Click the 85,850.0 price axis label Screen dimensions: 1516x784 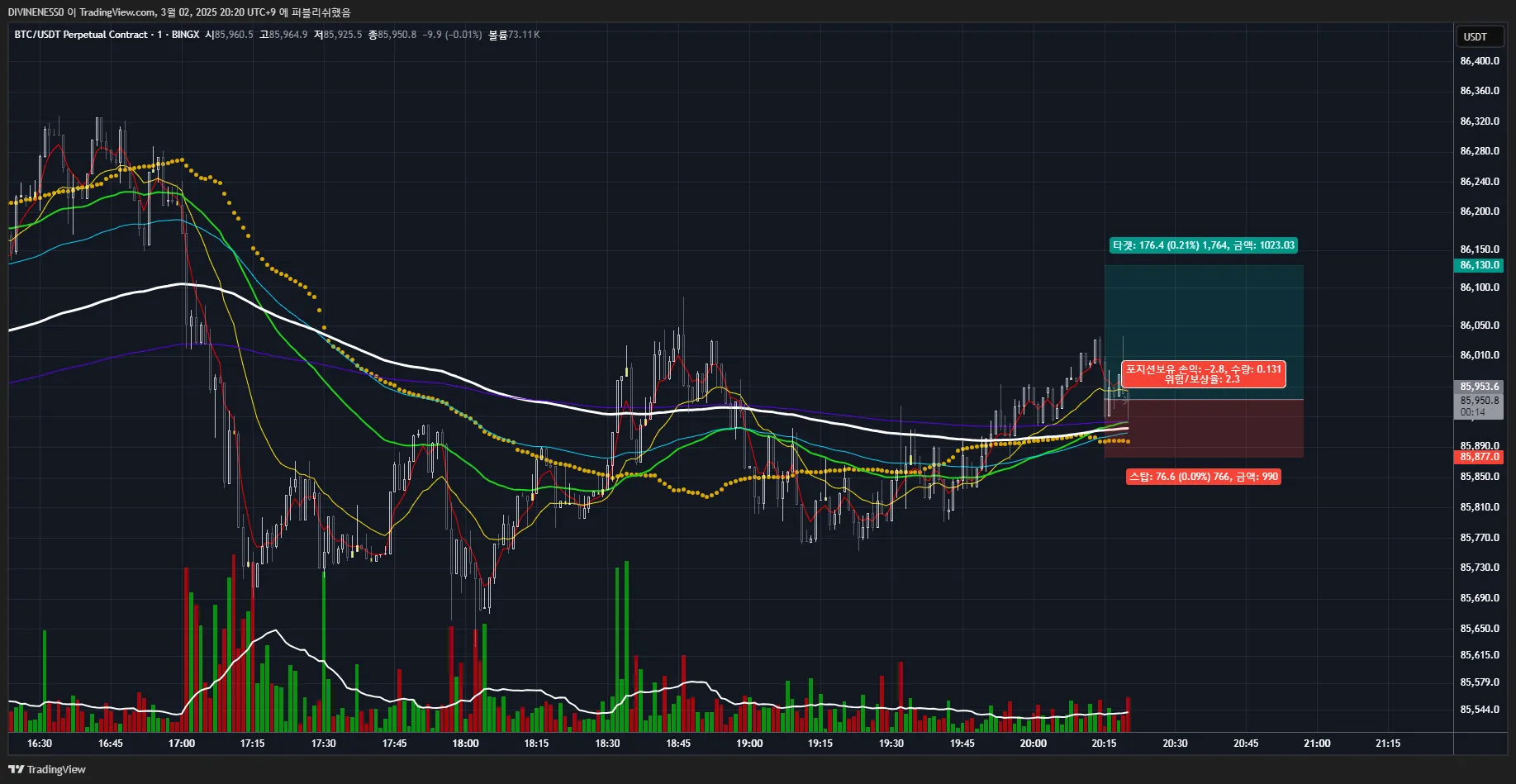[1480, 477]
